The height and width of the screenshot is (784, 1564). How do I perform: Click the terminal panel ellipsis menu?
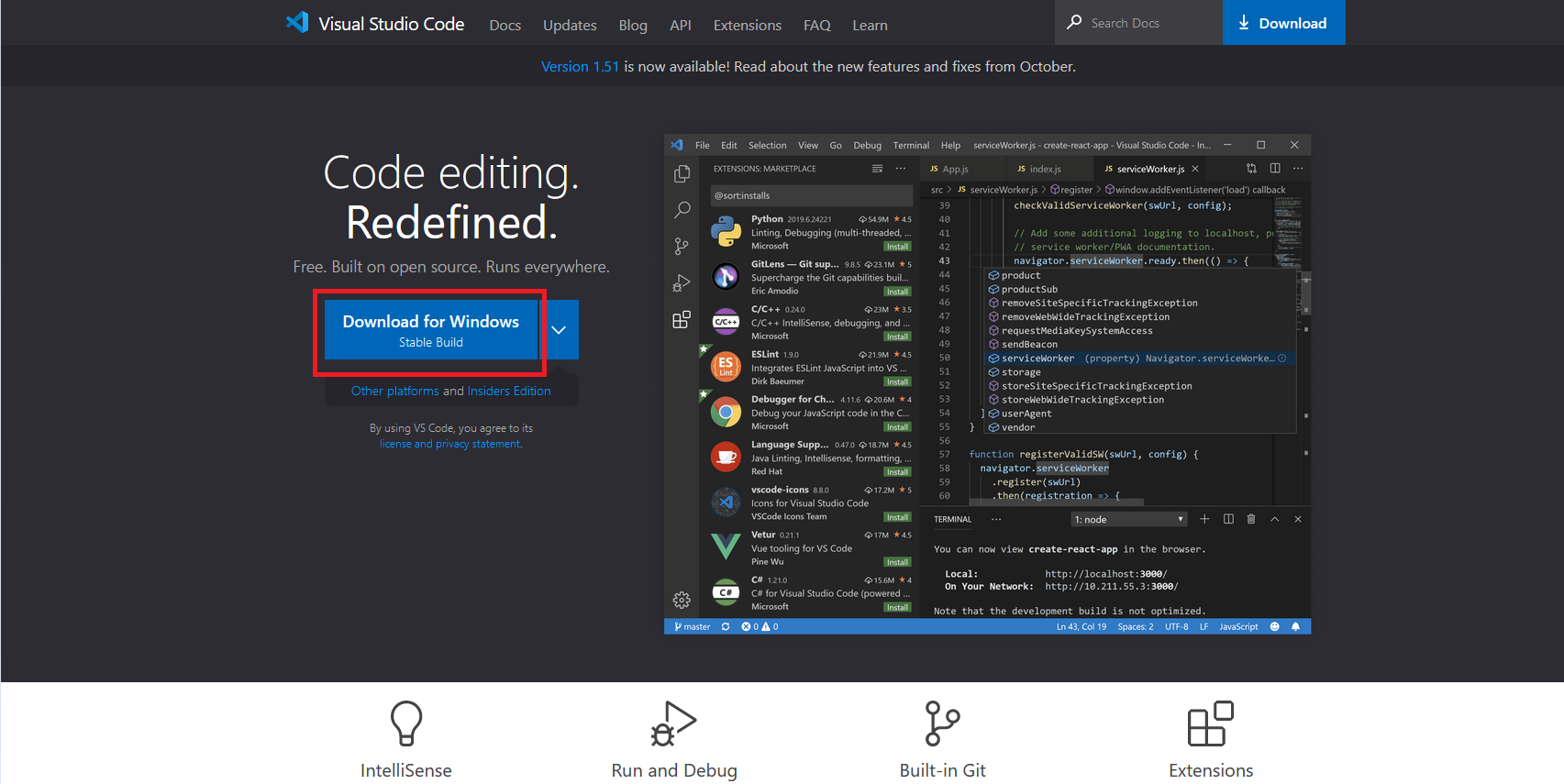(x=996, y=519)
